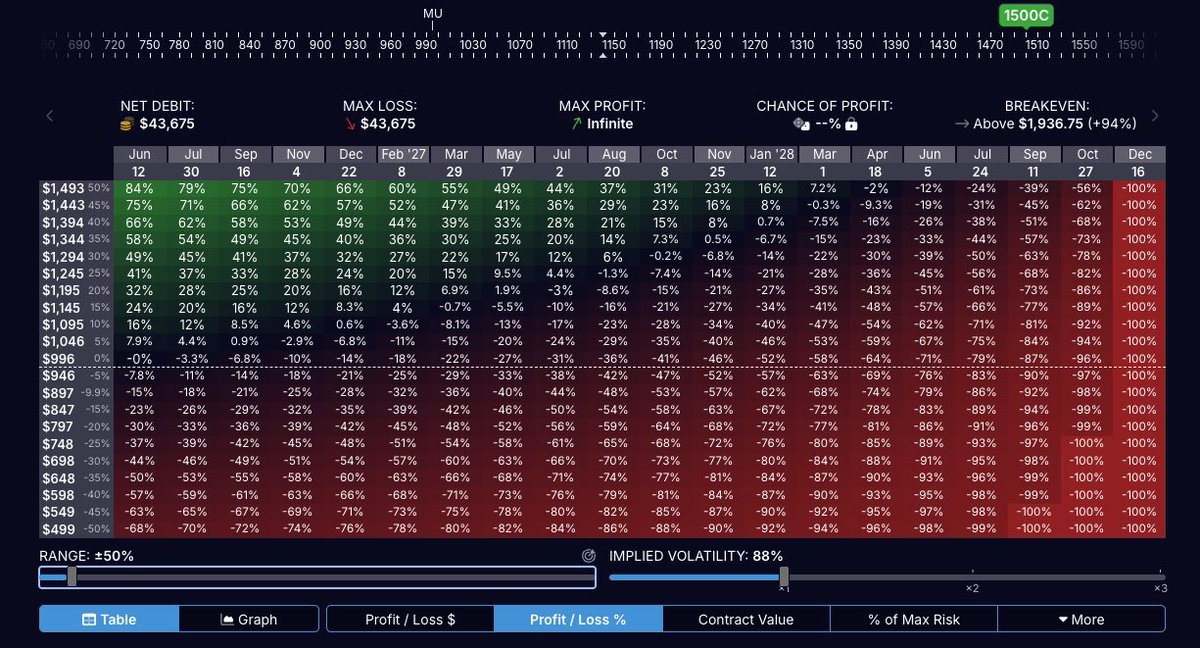Click 4.4% cell in $1,245 row

[561, 273]
